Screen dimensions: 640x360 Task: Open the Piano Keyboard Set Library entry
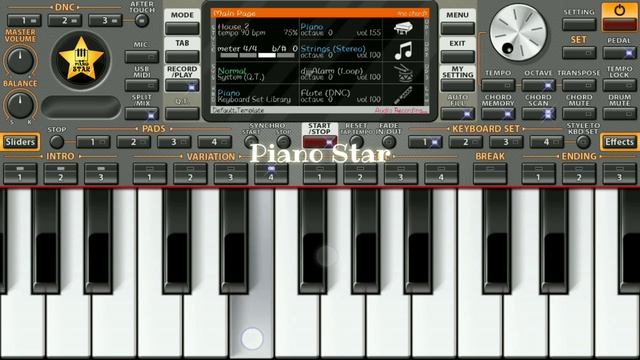(x=257, y=96)
